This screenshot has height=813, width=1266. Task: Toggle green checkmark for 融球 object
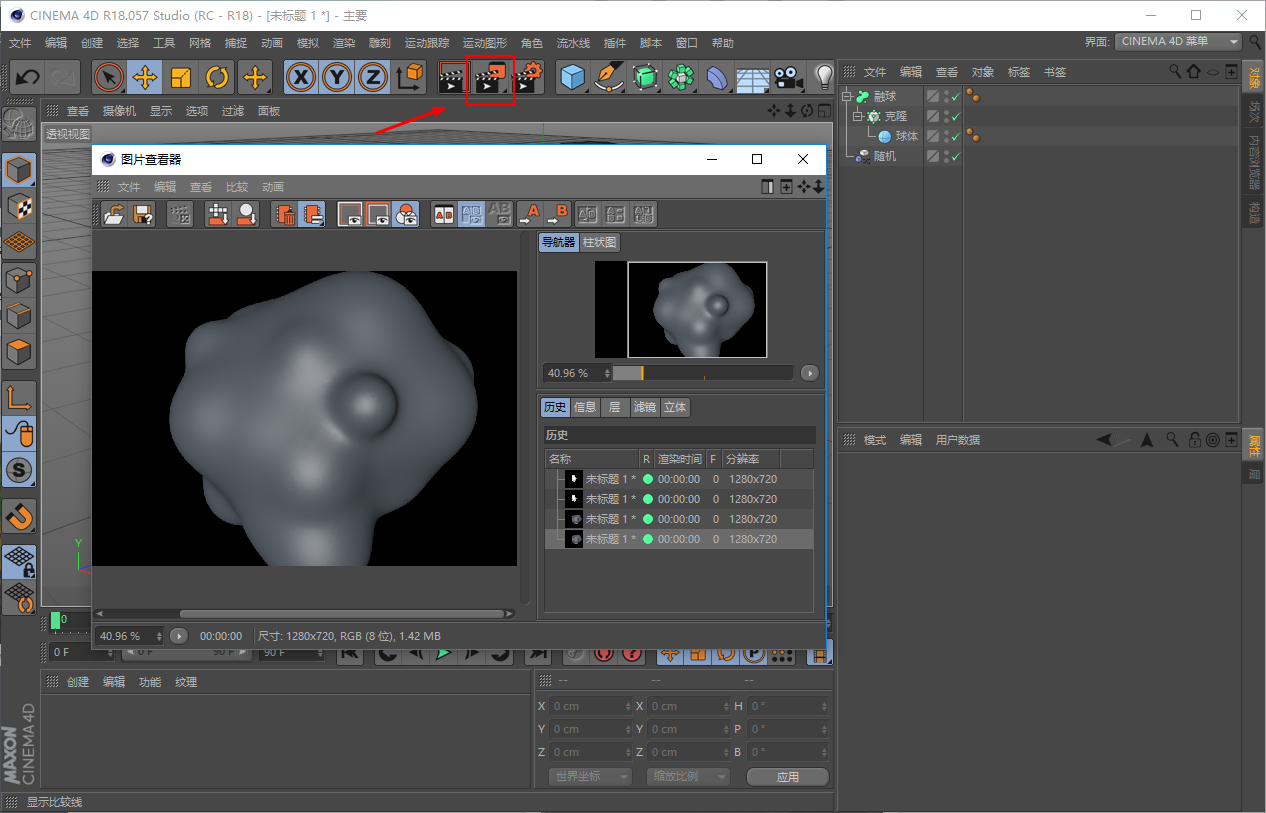956,97
